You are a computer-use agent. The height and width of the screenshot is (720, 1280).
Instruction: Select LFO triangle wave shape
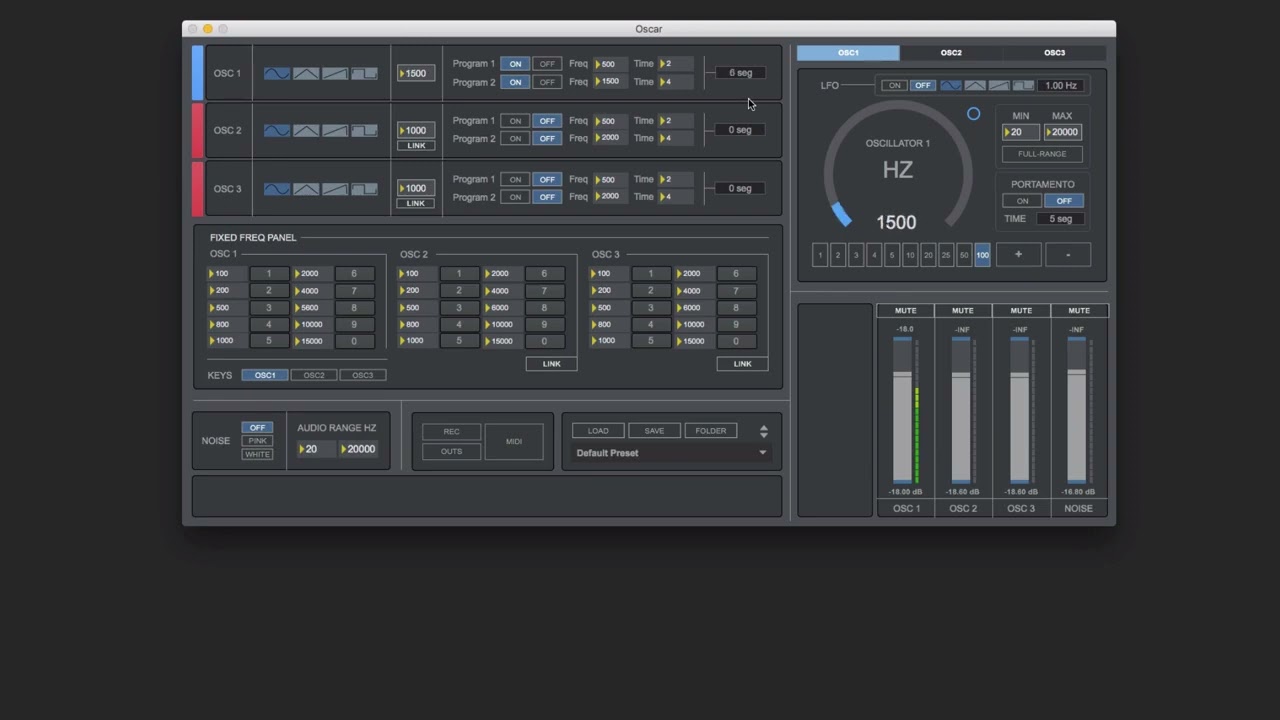coord(974,85)
